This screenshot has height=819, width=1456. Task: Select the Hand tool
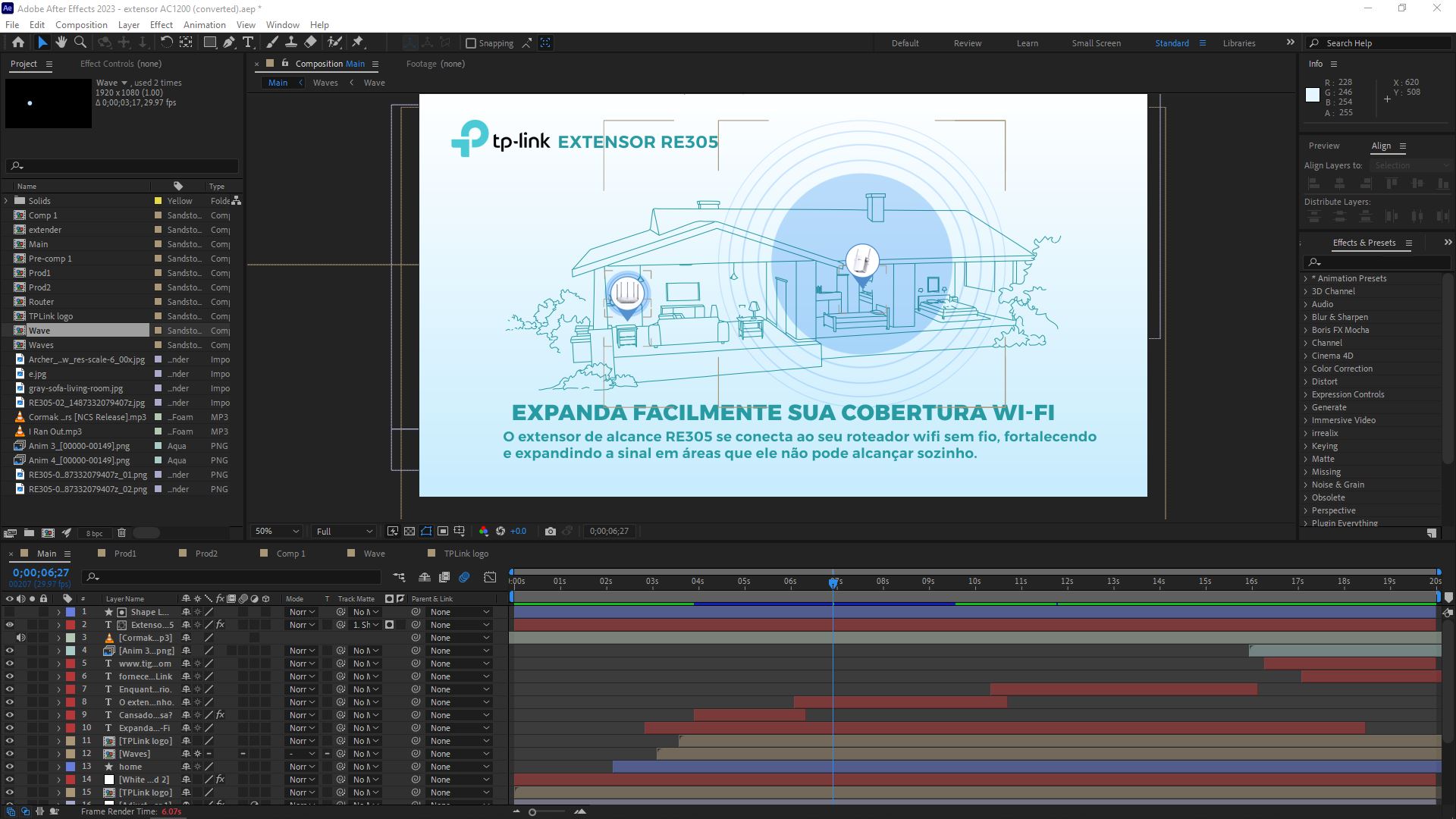click(x=61, y=42)
